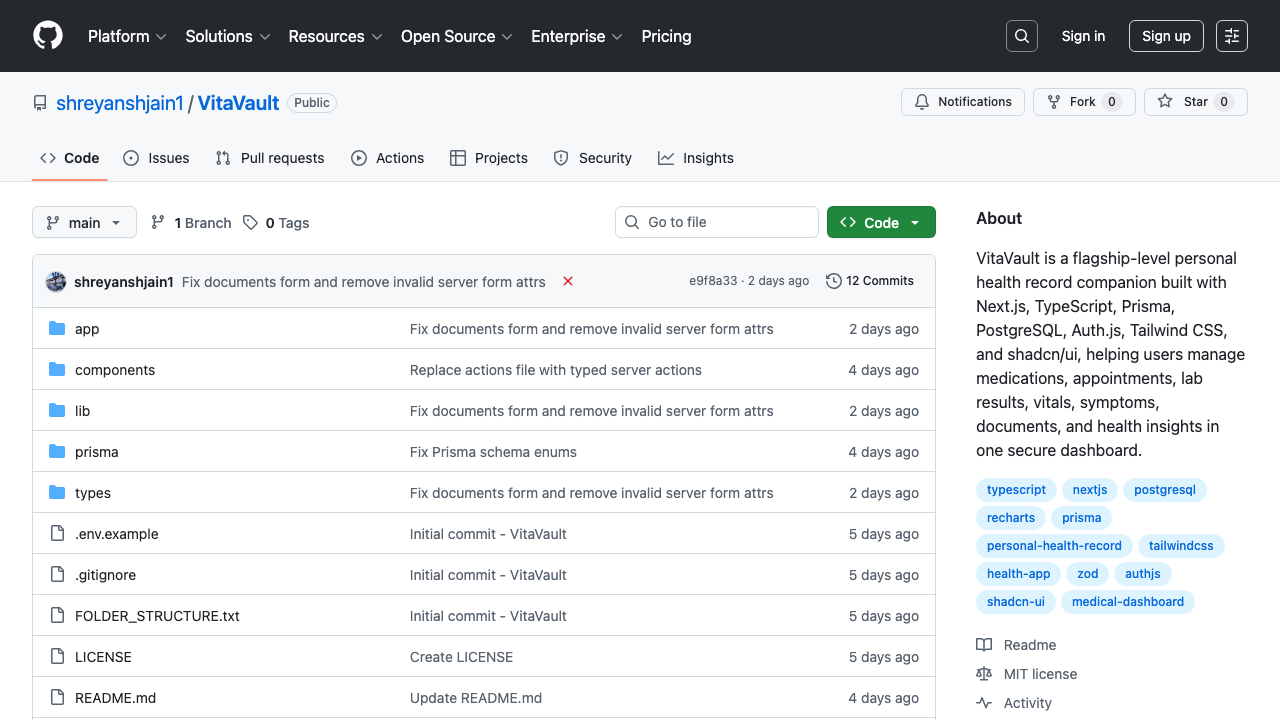
Task: Click the red failing commit status X
Action: [x=567, y=281]
